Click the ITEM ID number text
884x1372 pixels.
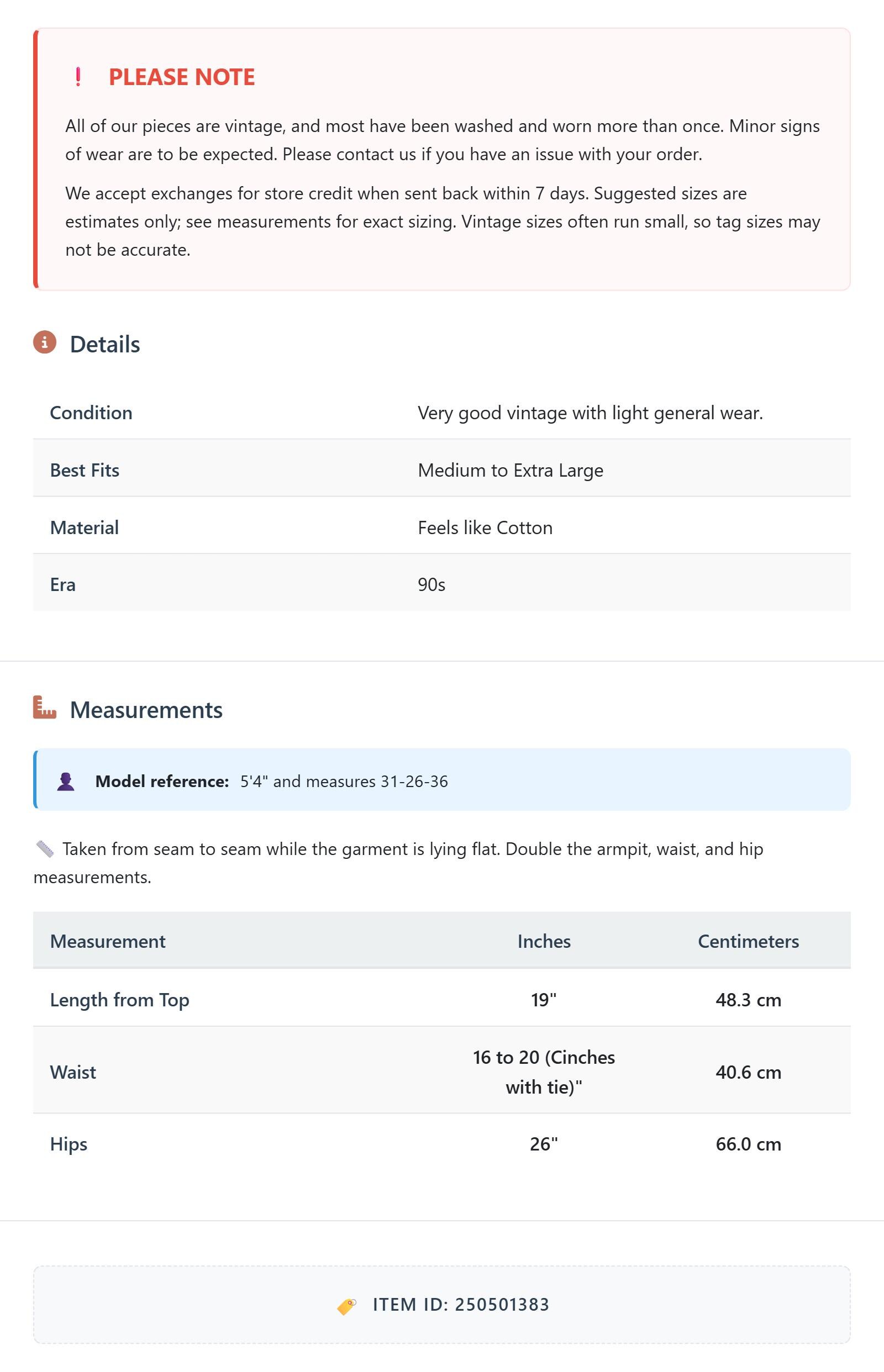click(502, 1305)
